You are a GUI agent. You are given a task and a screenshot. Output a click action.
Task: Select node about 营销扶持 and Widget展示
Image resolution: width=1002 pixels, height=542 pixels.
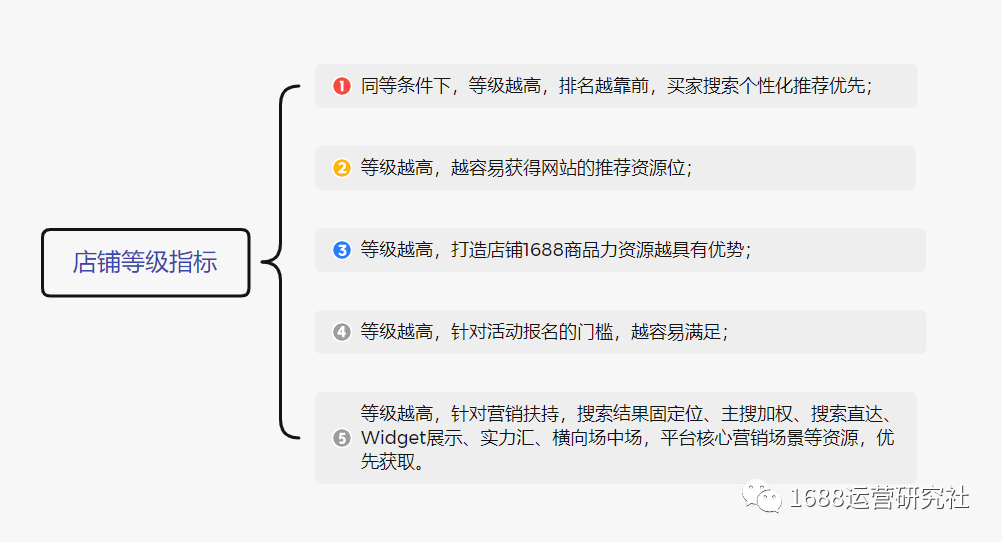pos(616,438)
